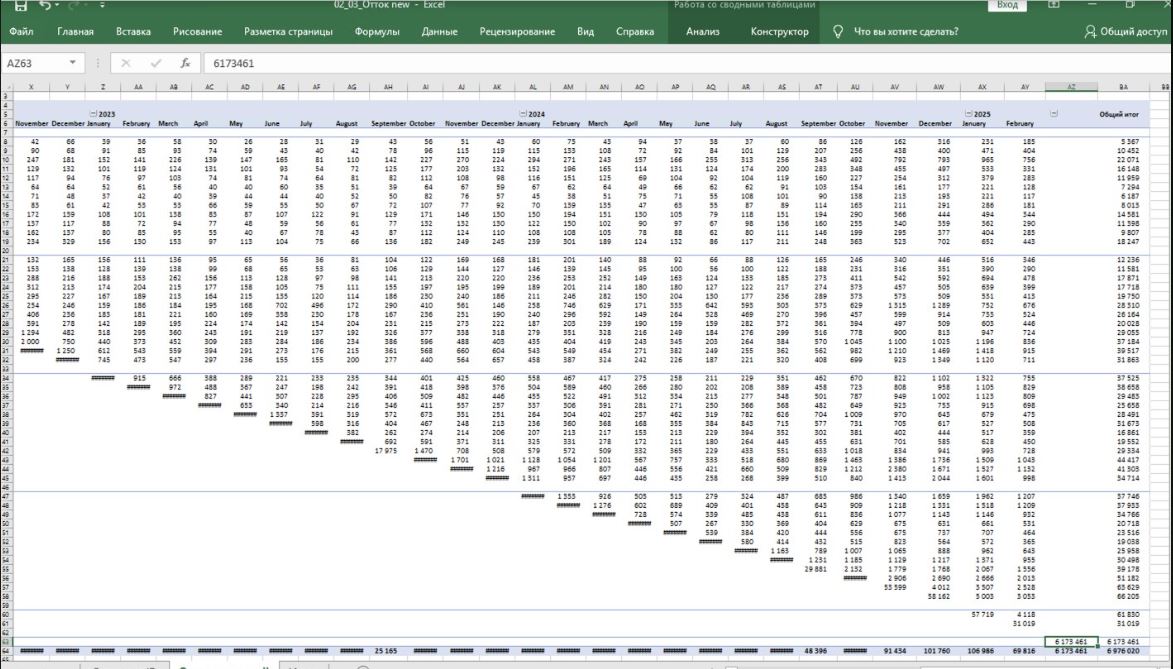1173x669 pixels.
Task: Collapse the 2024 year group
Action: pos(522,114)
